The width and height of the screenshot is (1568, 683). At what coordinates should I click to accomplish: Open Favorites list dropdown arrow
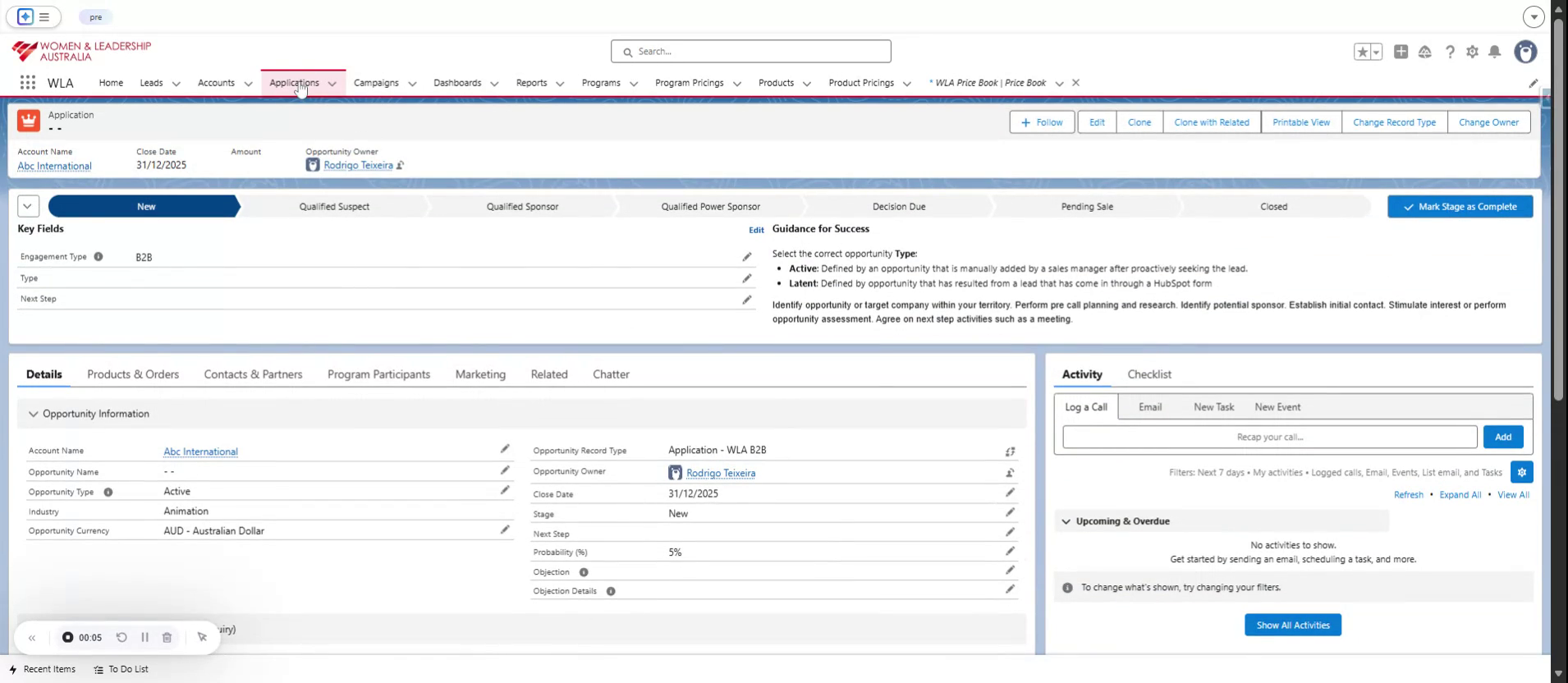1377,52
